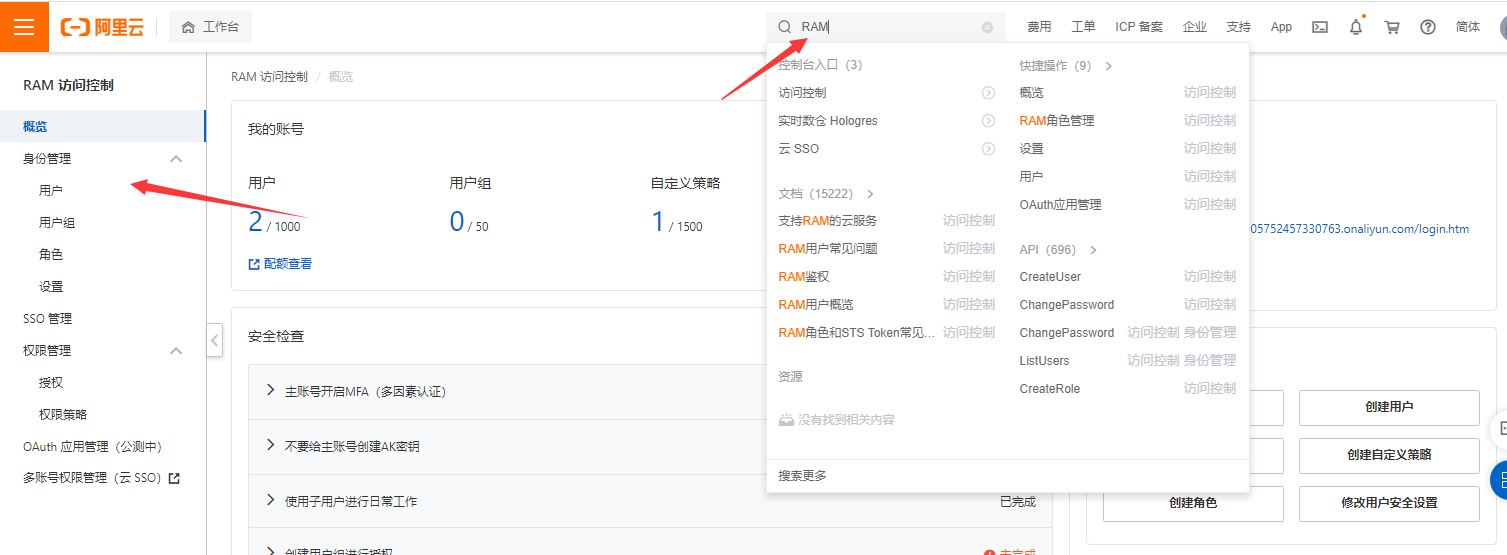Collapse the sidebar with the arrow handle
This screenshot has width=1507, height=555.
point(215,340)
